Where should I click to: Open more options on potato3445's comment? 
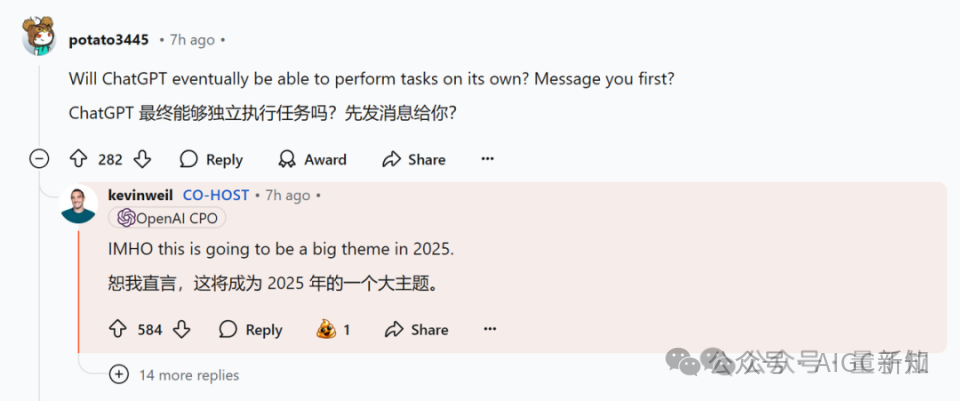point(487,159)
